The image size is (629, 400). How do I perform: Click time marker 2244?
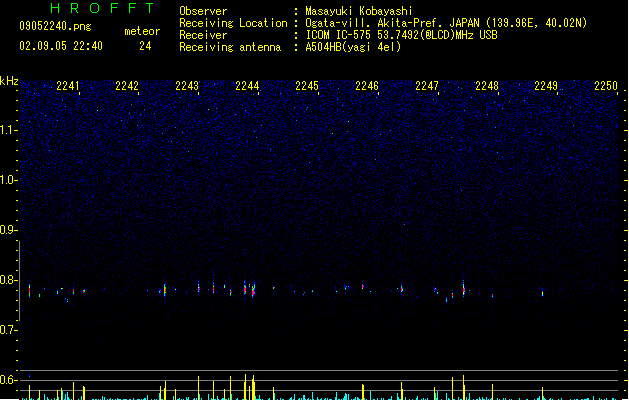point(247,86)
